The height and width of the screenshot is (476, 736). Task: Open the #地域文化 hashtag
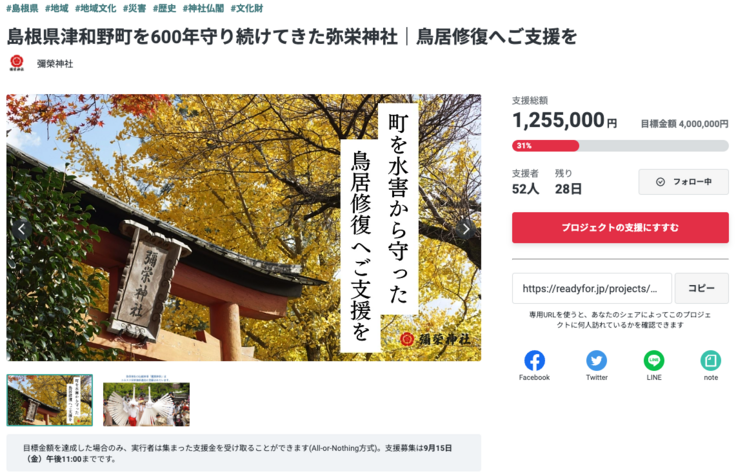point(95,8)
